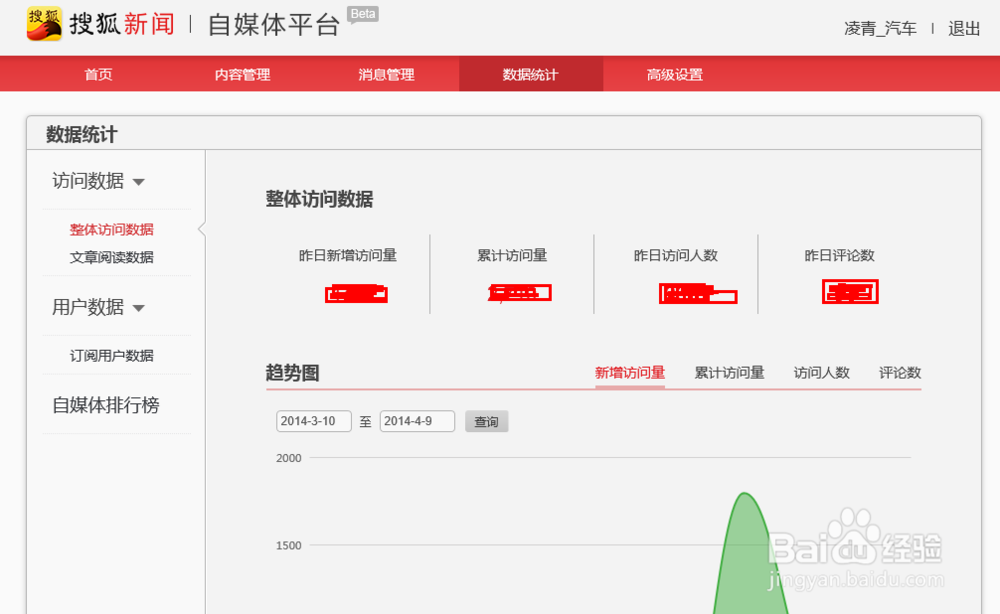This screenshot has width=1000, height=614.
Task: Switch to the 内容管理 tab
Action: 240,73
